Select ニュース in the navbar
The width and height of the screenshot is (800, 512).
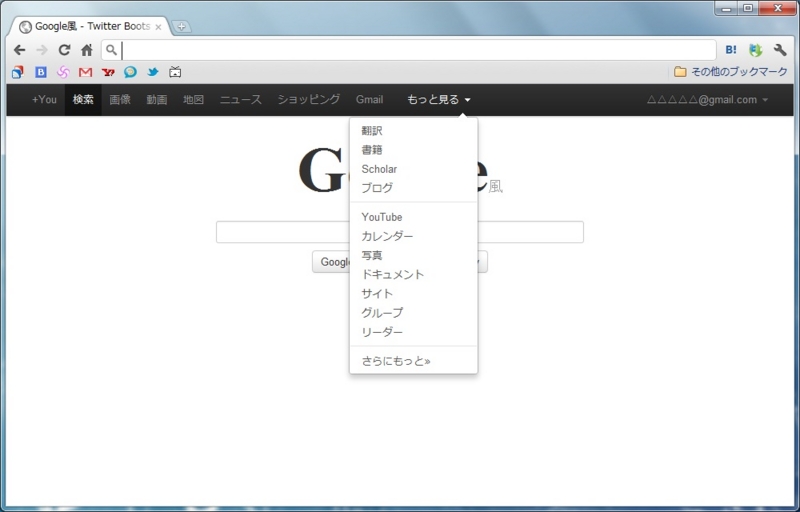tap(241, 99)
